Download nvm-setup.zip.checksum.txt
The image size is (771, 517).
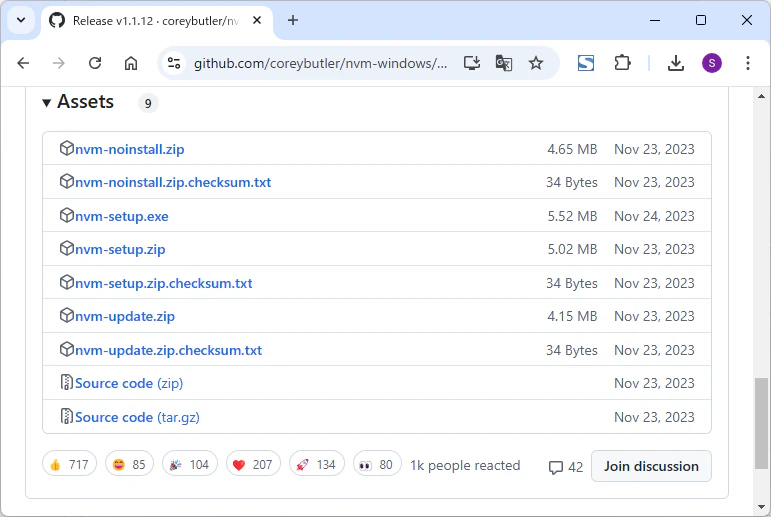[x=163, y=283]
